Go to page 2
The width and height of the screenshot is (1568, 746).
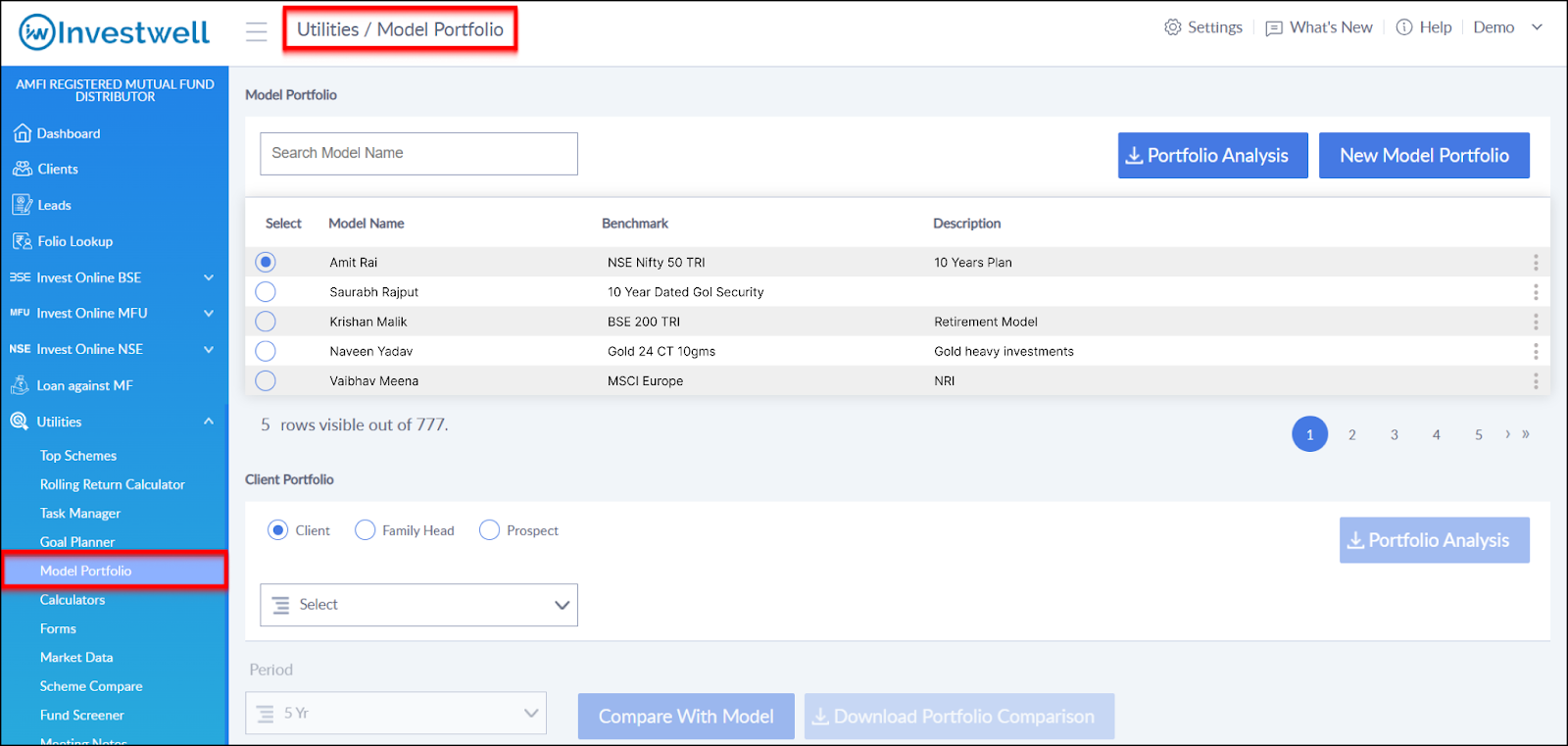[x=1352, y=434]
